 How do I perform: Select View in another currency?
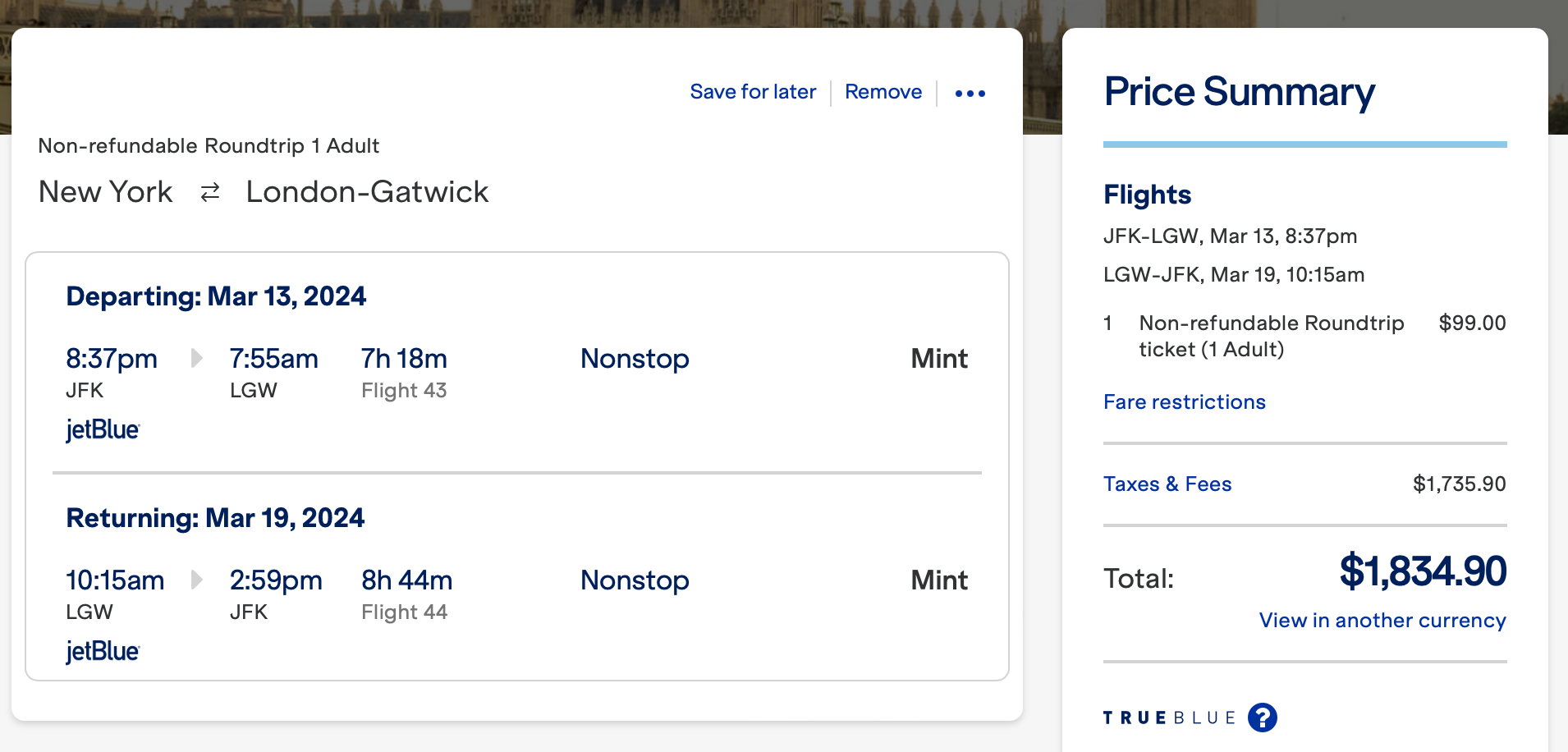[x=1382, y=620]
